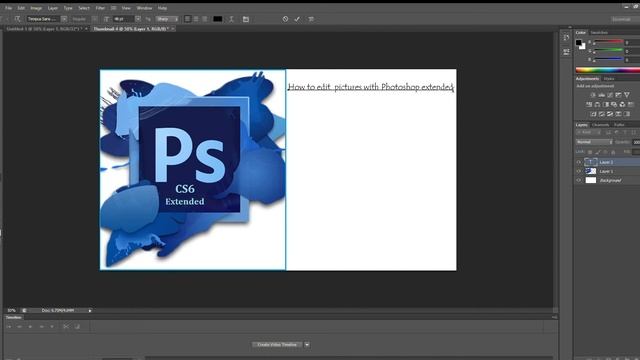
Task: Add an Exposure adjustment
Action: 618,95
